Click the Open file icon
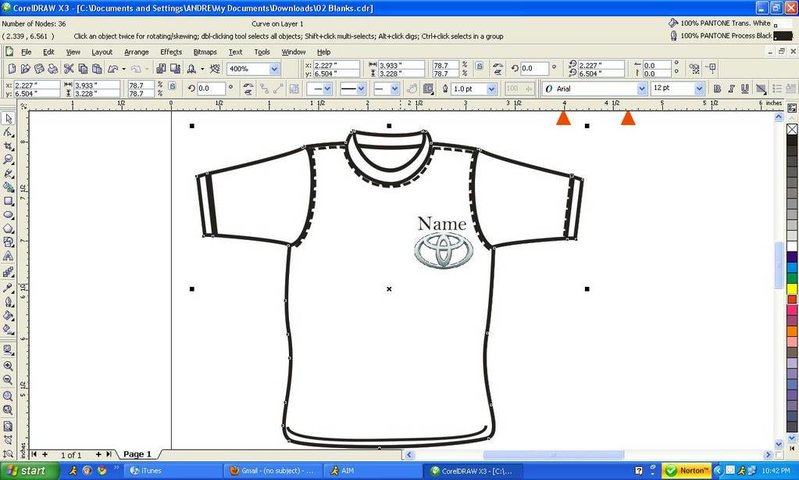This screenshot has height=480, width=799. point(25,68)
